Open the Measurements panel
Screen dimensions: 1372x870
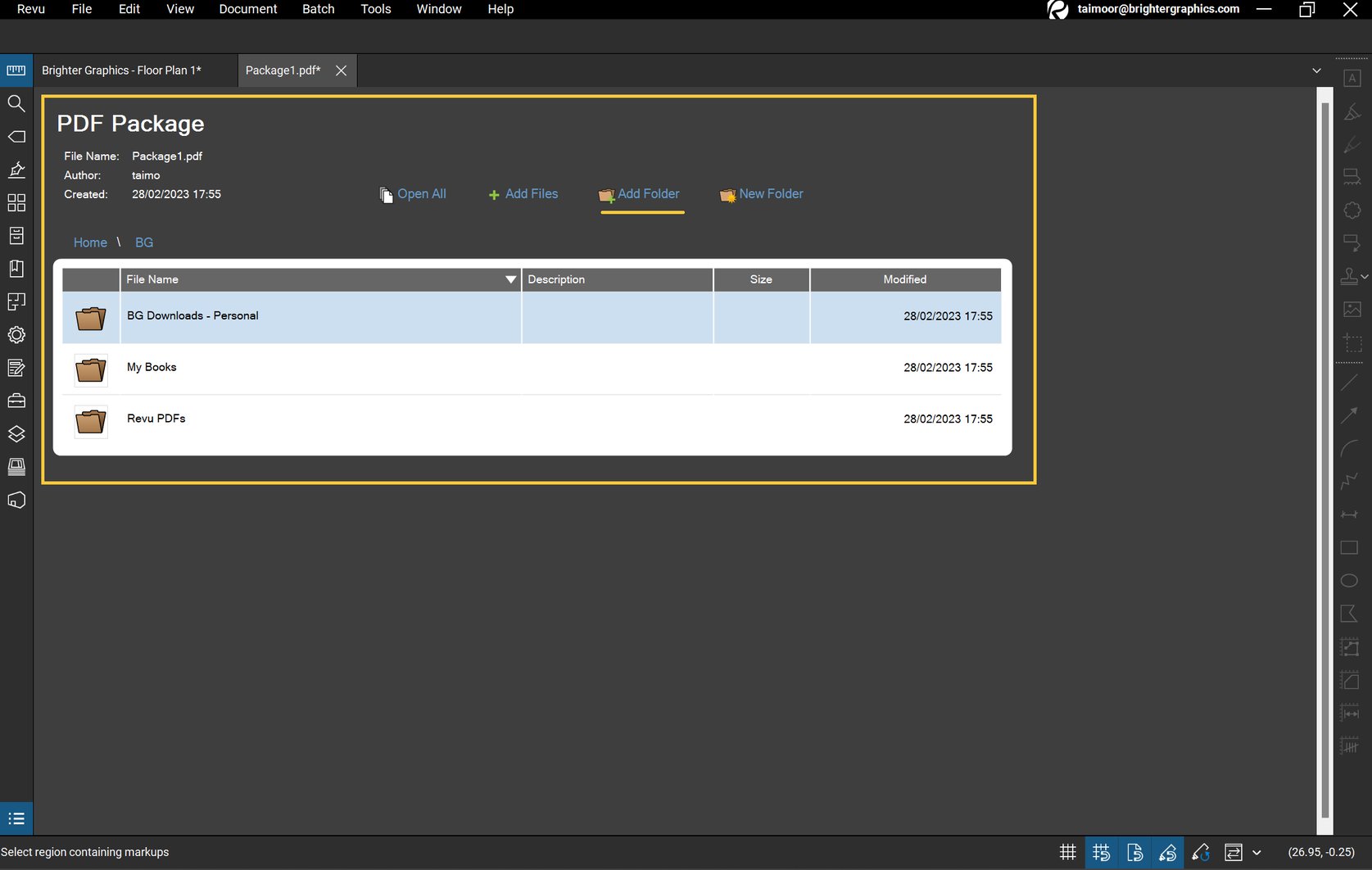(x=16, y=70)
